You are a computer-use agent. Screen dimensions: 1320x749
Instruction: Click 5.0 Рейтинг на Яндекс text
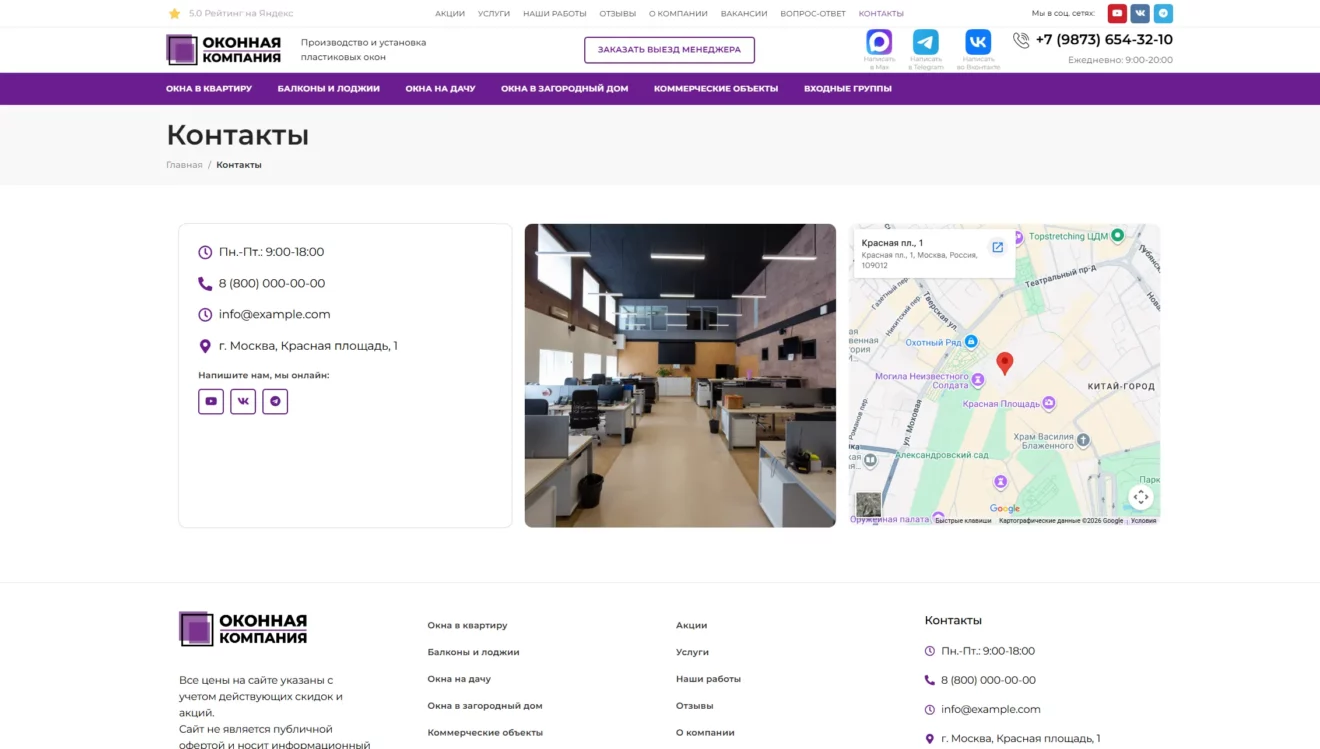point(241,14)
